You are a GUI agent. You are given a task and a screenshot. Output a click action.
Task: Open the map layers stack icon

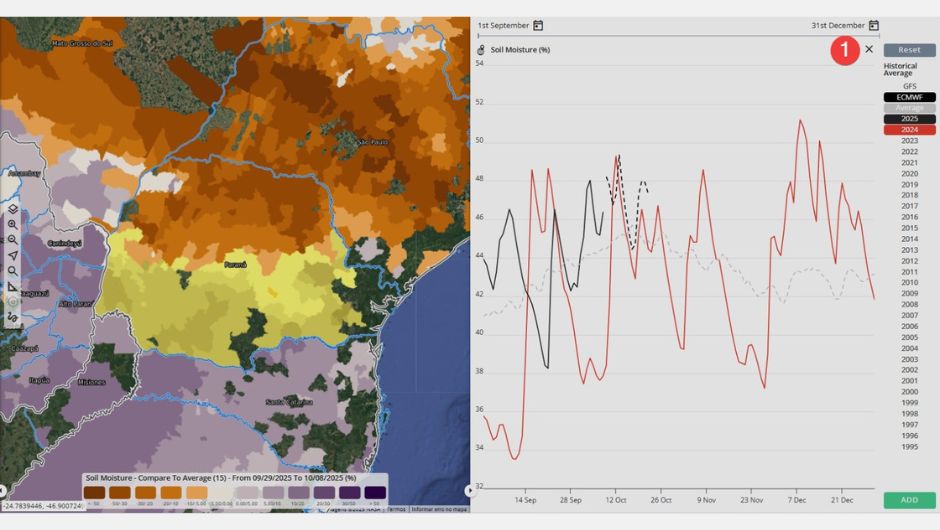click(13, 209)
